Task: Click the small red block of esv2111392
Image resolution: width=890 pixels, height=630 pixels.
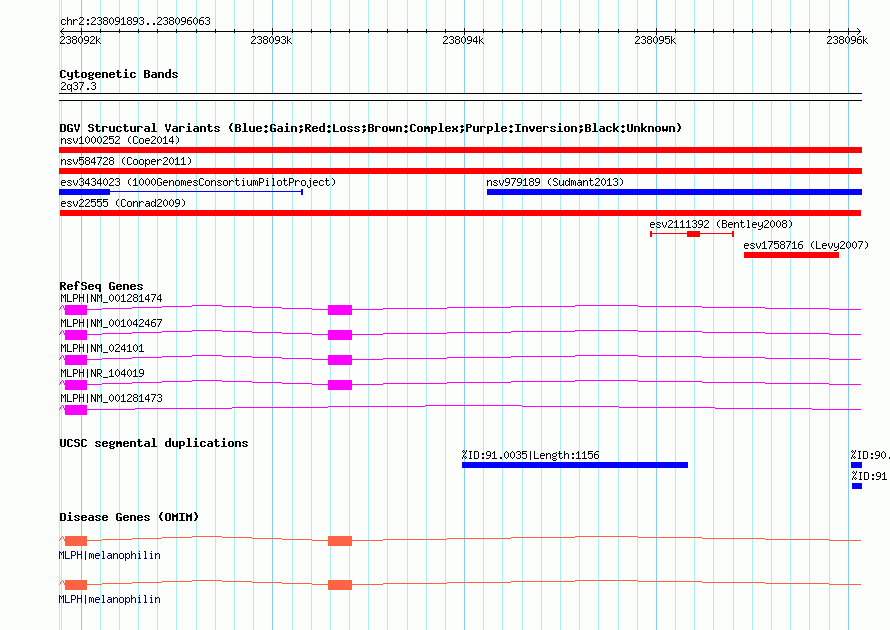Action: tap(693, 234)
